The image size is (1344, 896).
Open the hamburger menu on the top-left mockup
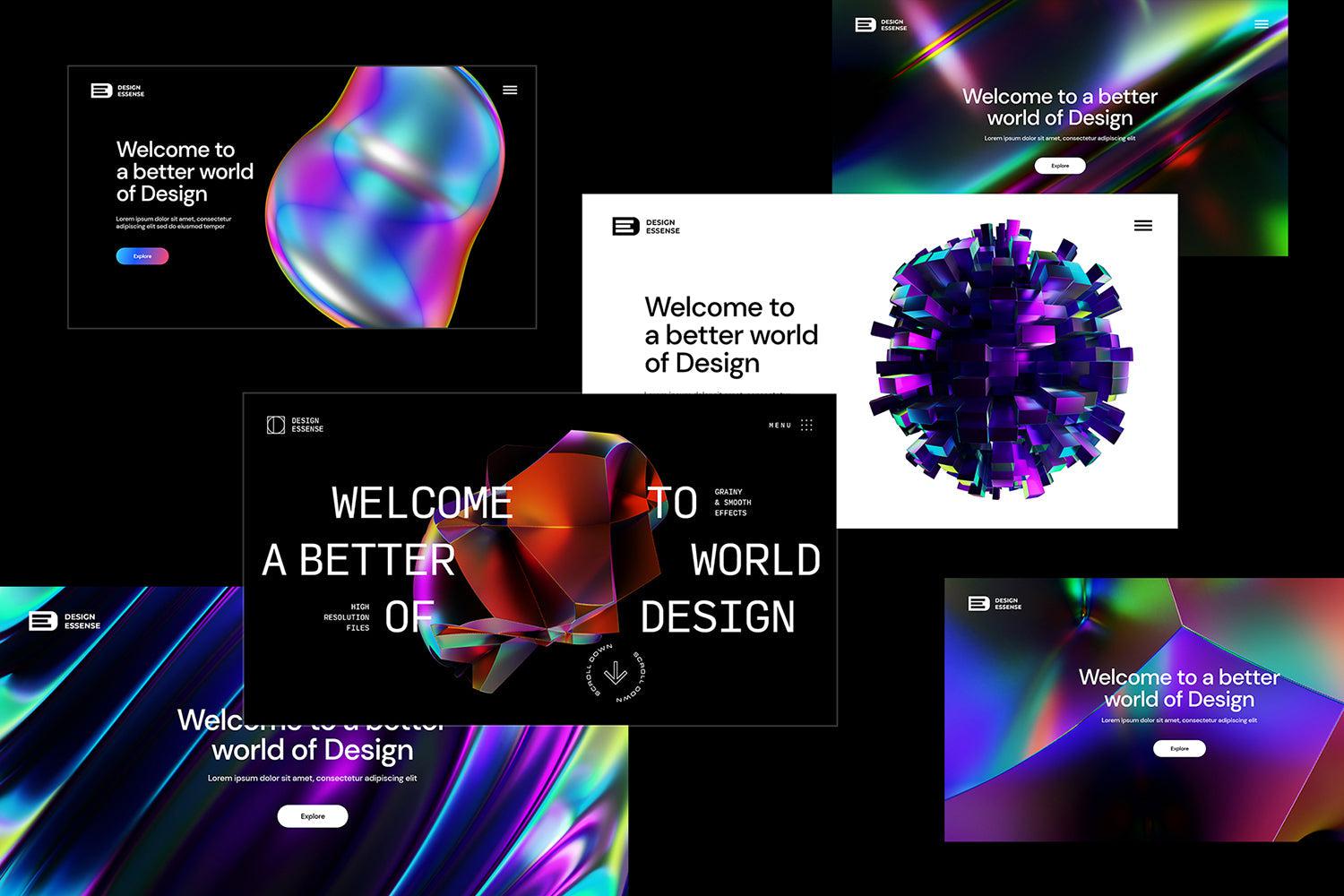(511, 89)
